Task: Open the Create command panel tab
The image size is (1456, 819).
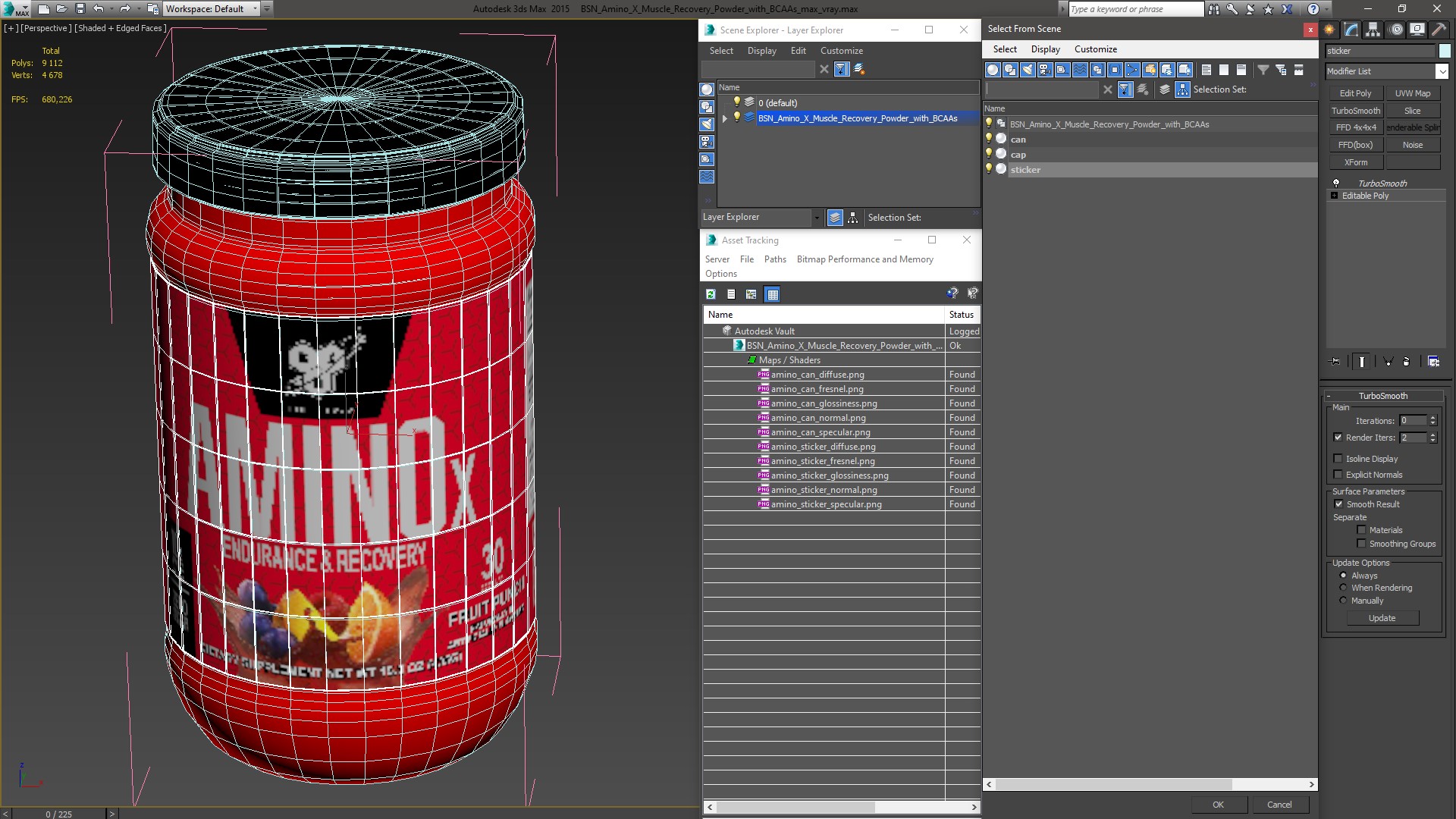Action: (x=1329, y=30)
